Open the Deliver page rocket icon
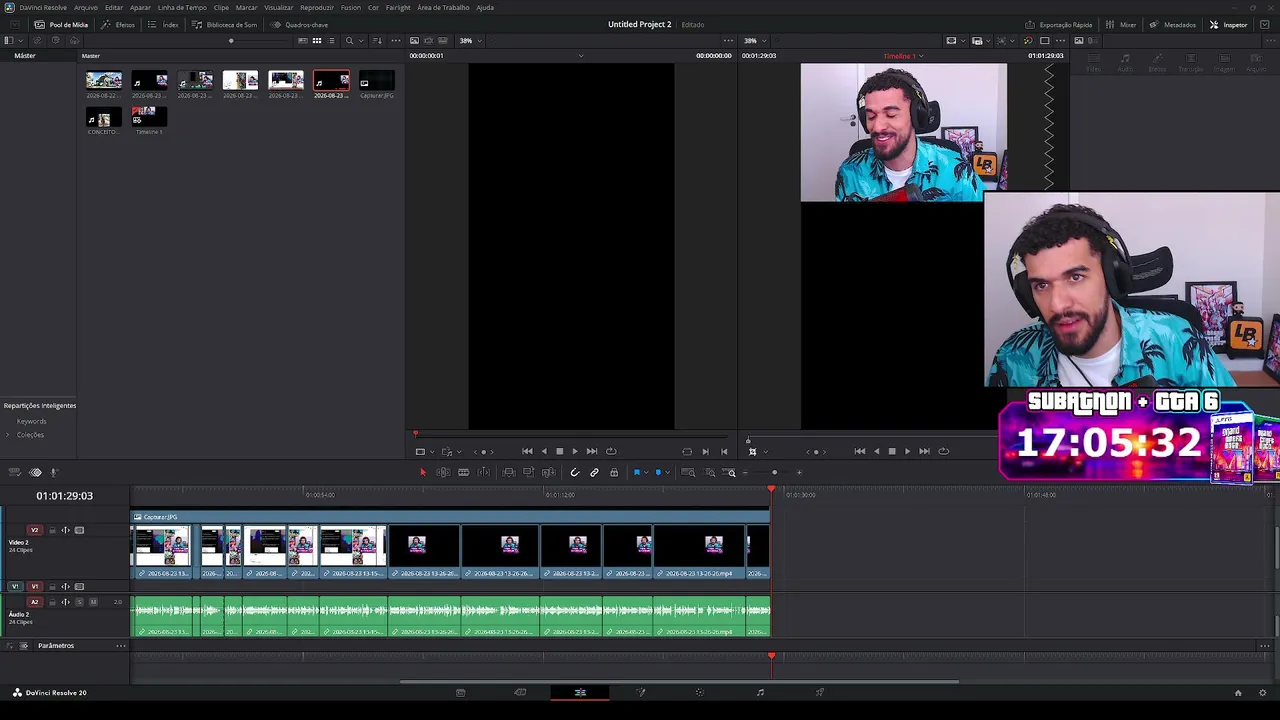The height and width of the screenshot is (720, 1280). click(820, 692)
